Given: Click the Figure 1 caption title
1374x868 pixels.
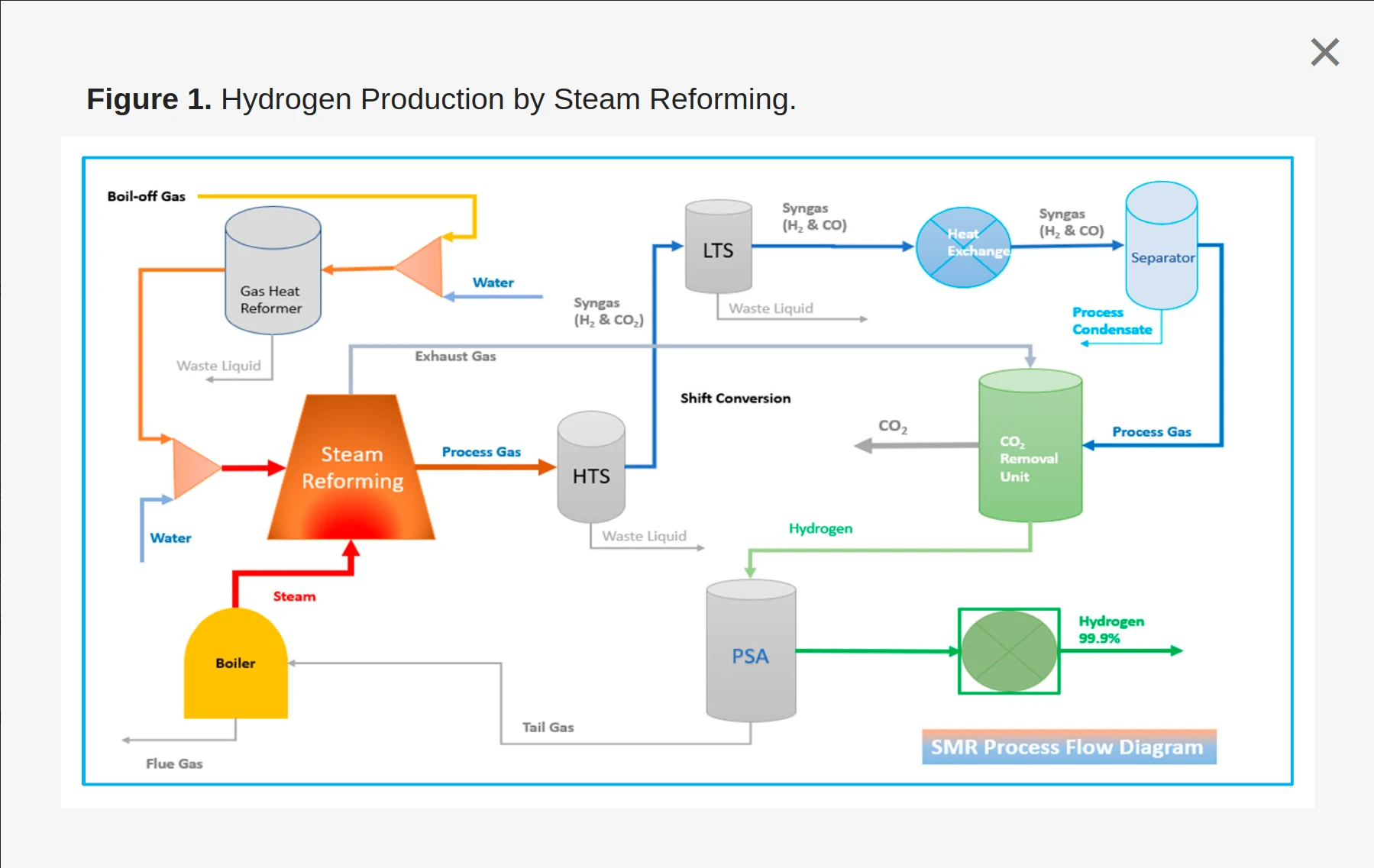Looking at the screenshot, I should pos(441,99).
